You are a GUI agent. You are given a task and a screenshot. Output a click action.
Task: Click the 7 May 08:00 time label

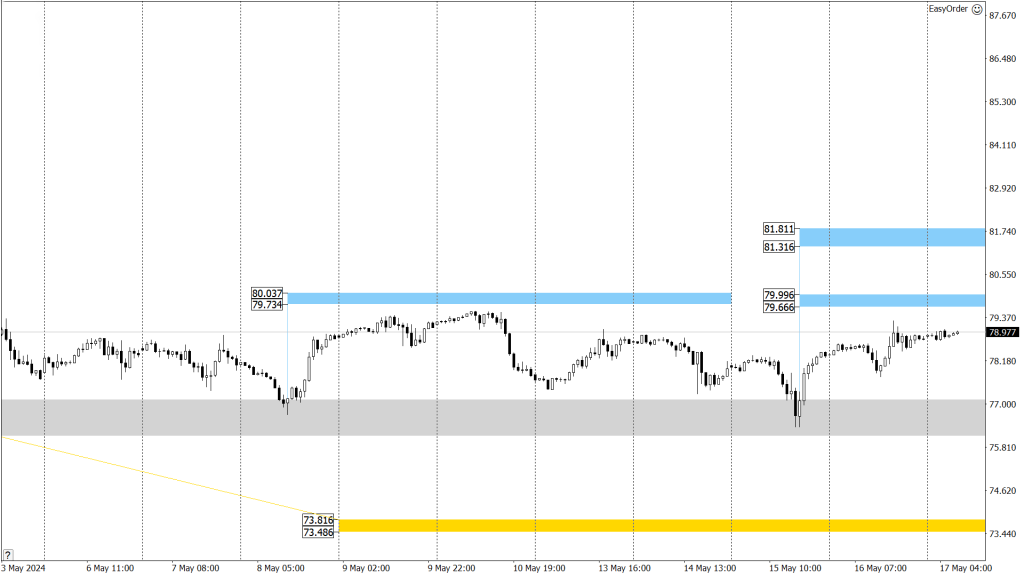195,568
